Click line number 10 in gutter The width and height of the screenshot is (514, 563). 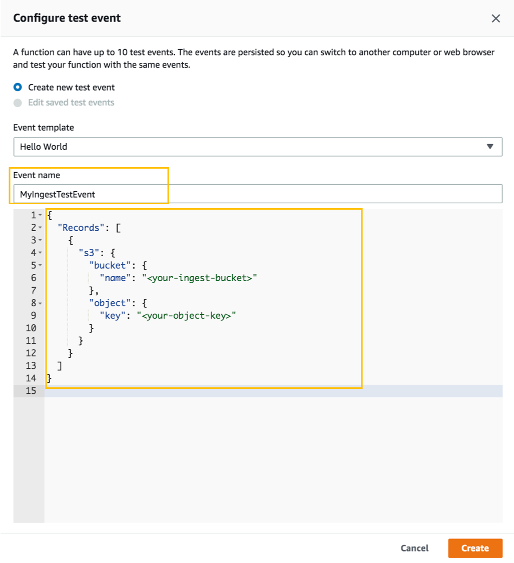(x=31, y=328)
